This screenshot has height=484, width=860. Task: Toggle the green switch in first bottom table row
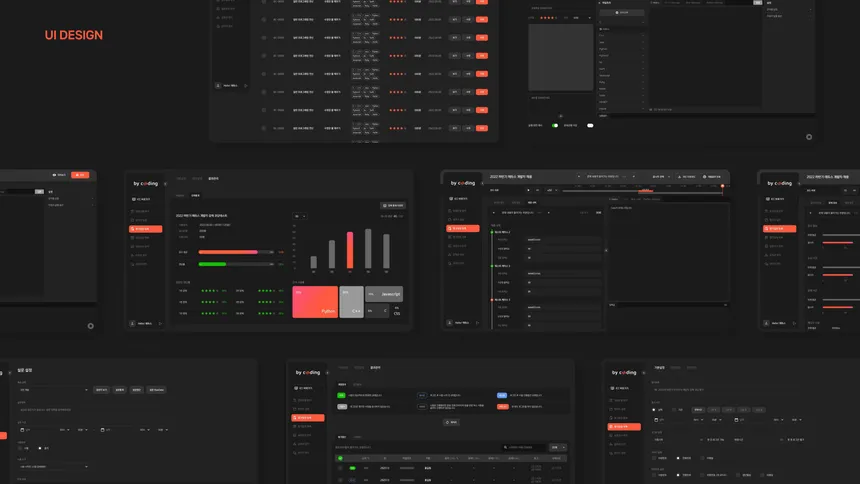[x=352, y=468]
